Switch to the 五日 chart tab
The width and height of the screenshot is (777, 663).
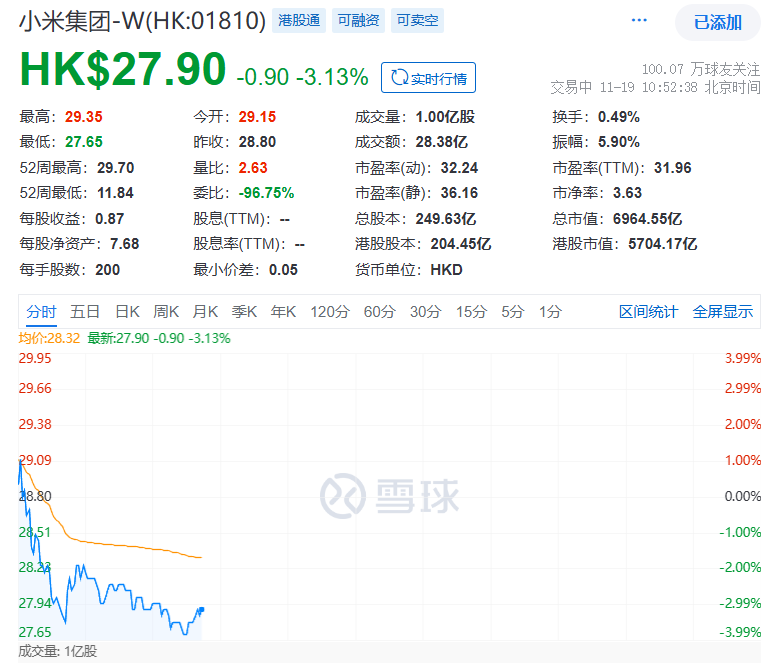[85, 312]
